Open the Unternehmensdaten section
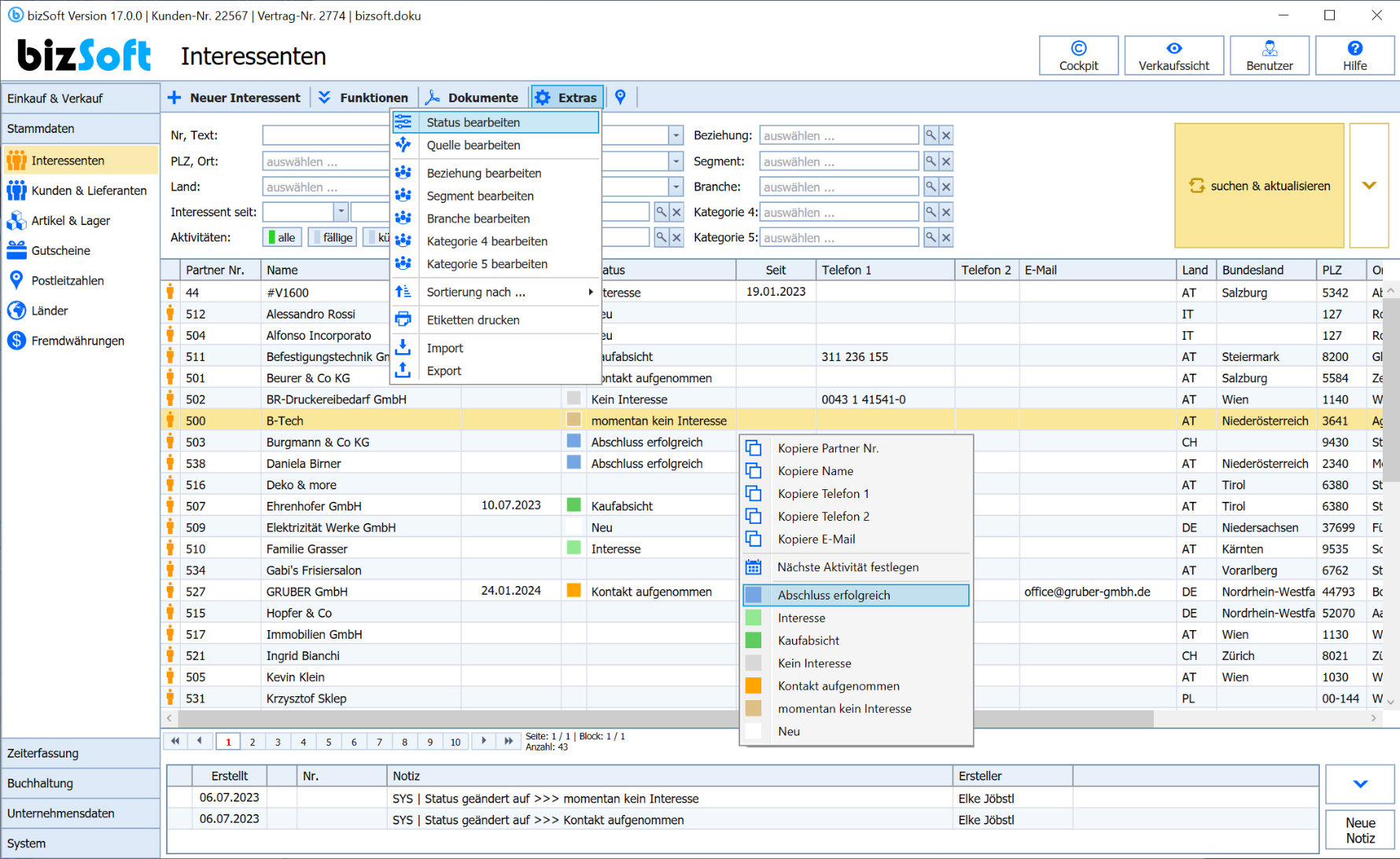Image resolution: width=1400 pixels, height=859 pixels. [80, 813]
